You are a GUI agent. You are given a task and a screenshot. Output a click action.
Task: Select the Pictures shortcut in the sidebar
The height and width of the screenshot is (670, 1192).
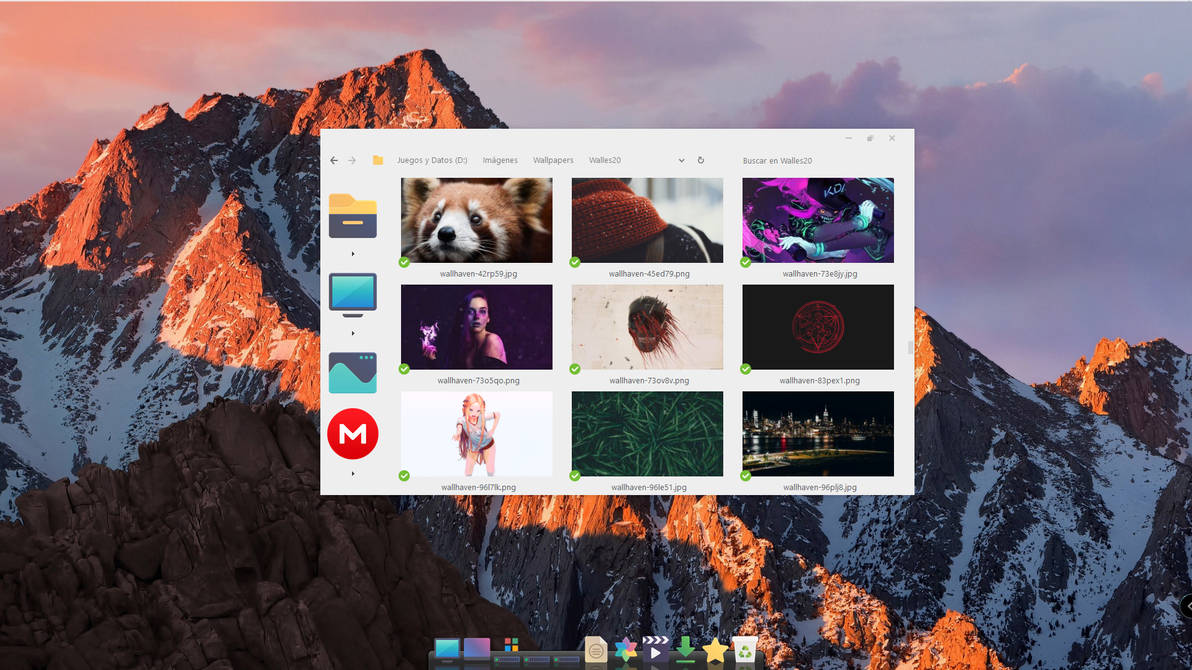click(352, 372)
